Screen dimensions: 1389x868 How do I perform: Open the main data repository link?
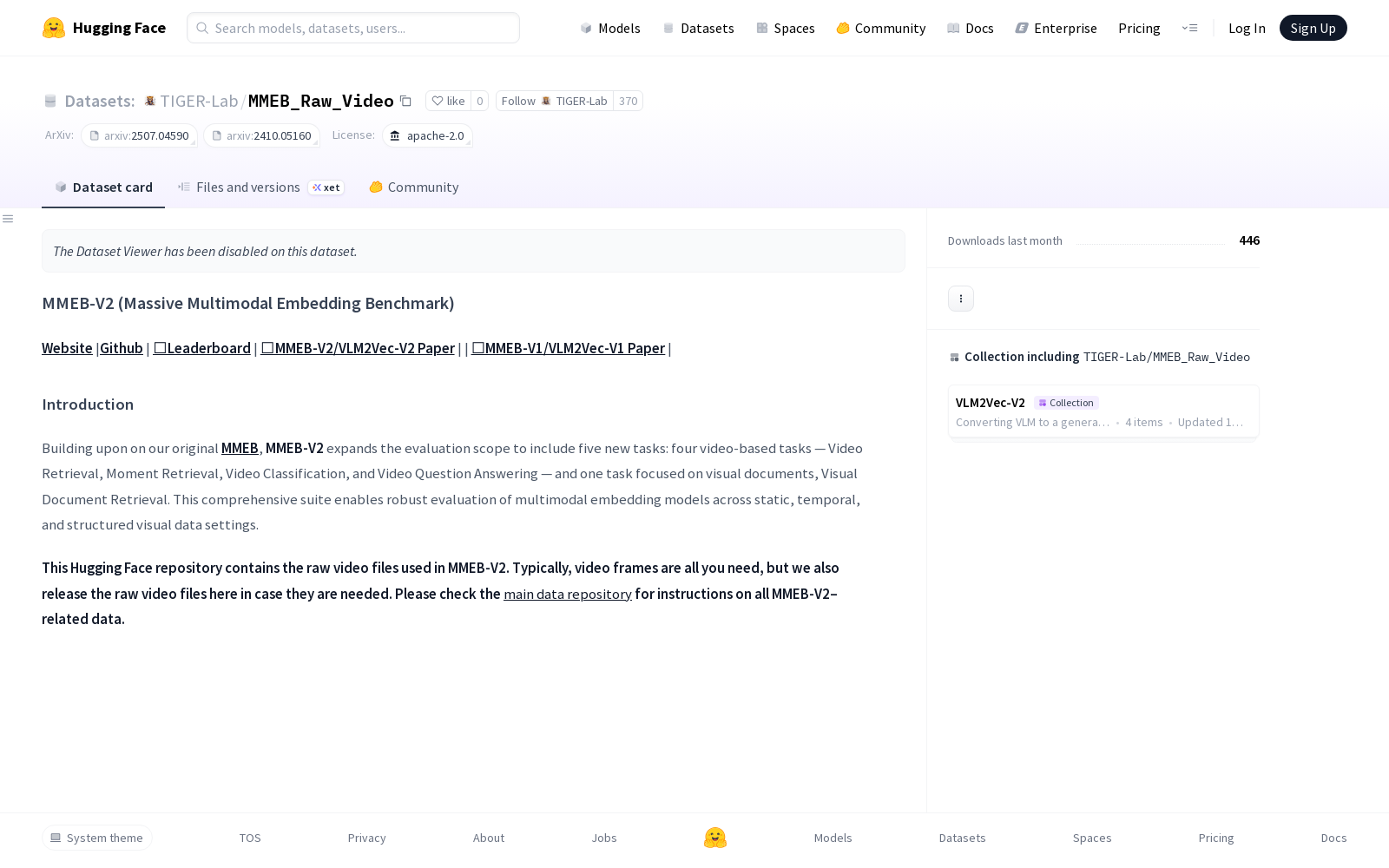pos(568,594)
